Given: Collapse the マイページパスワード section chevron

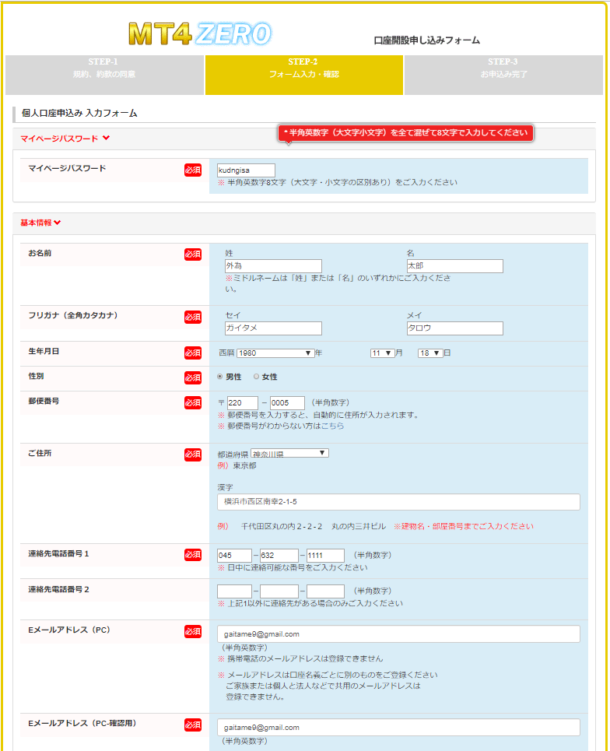Looking at the screenshot, I should pos(106,138).
